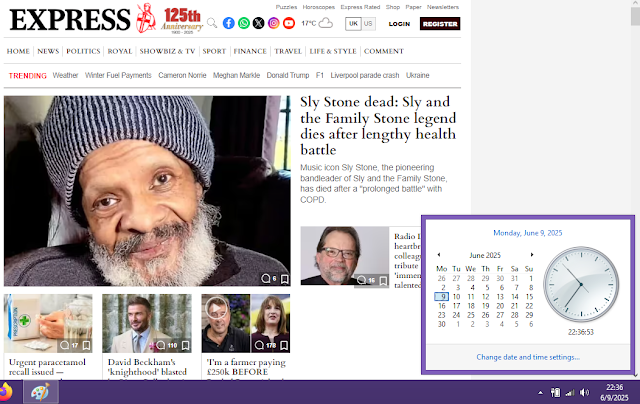Open the NEWS nav item
This screenshot has width=640, height=404.
pos(48,51)
